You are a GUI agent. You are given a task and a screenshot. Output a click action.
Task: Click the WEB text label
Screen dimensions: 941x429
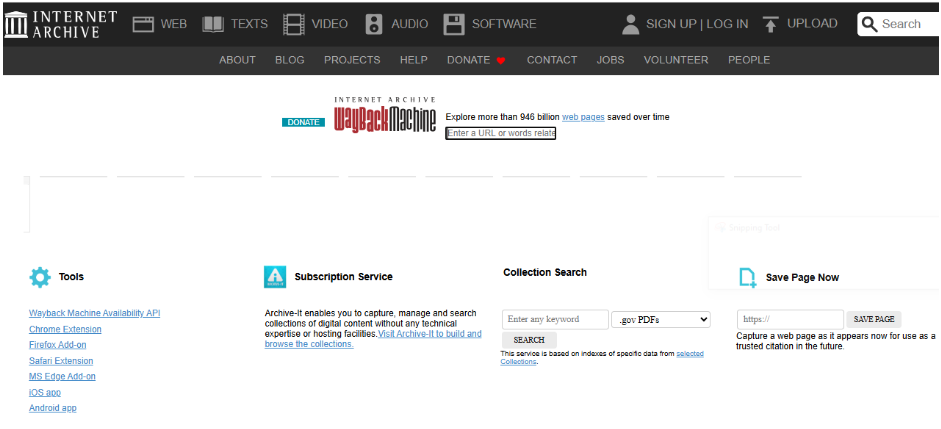(174, 24)
